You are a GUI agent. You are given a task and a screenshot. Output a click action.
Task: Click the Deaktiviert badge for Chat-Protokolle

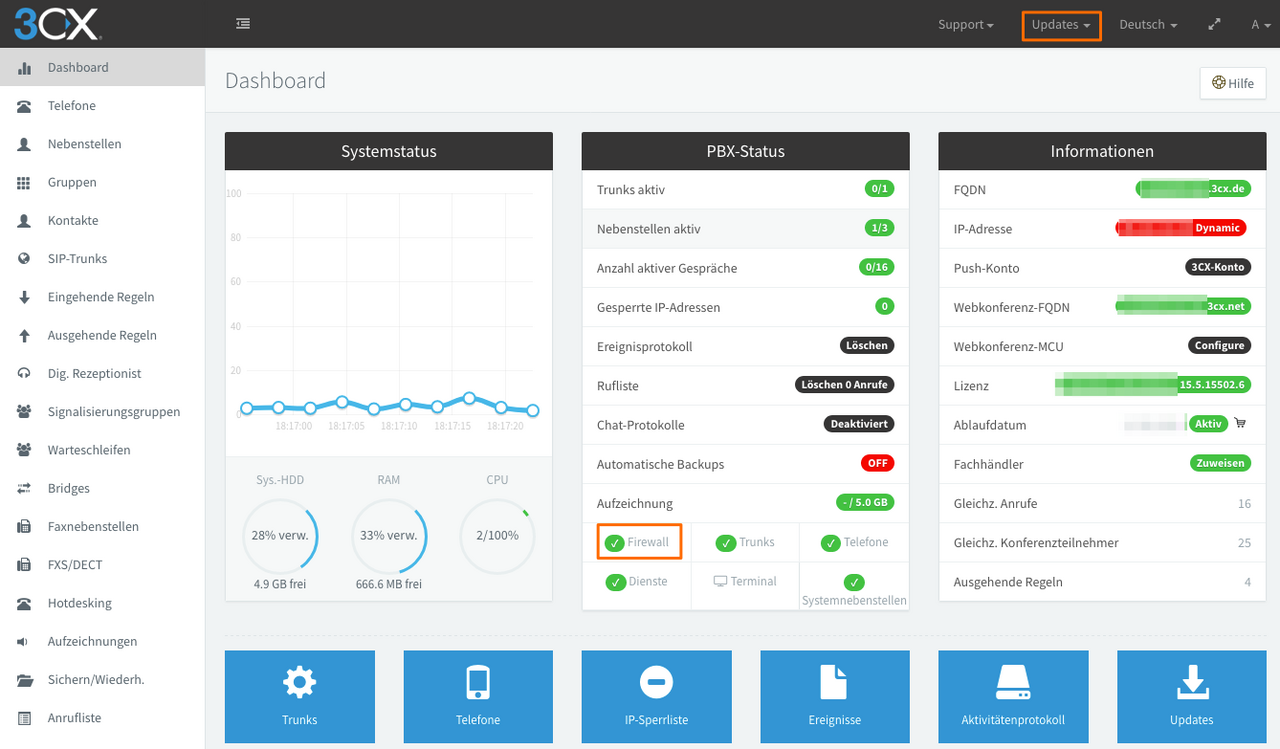click(858, 424)
